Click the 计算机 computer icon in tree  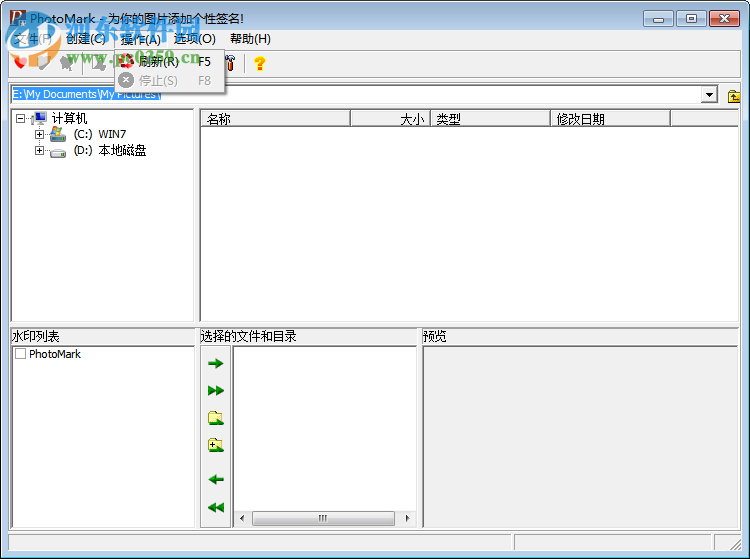(39, 118)
